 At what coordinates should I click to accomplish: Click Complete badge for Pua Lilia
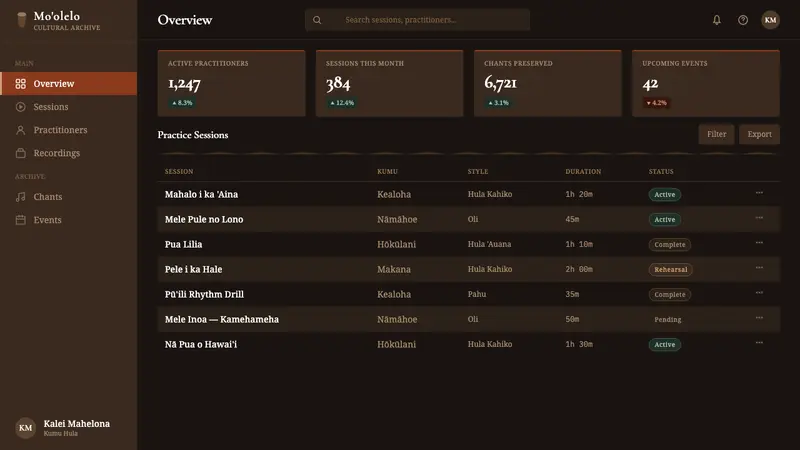point(670,244)
